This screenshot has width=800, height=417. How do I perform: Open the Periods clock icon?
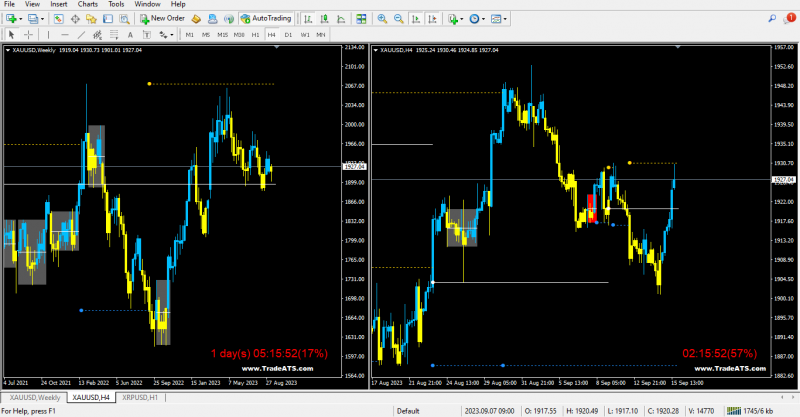pos(474,19)
